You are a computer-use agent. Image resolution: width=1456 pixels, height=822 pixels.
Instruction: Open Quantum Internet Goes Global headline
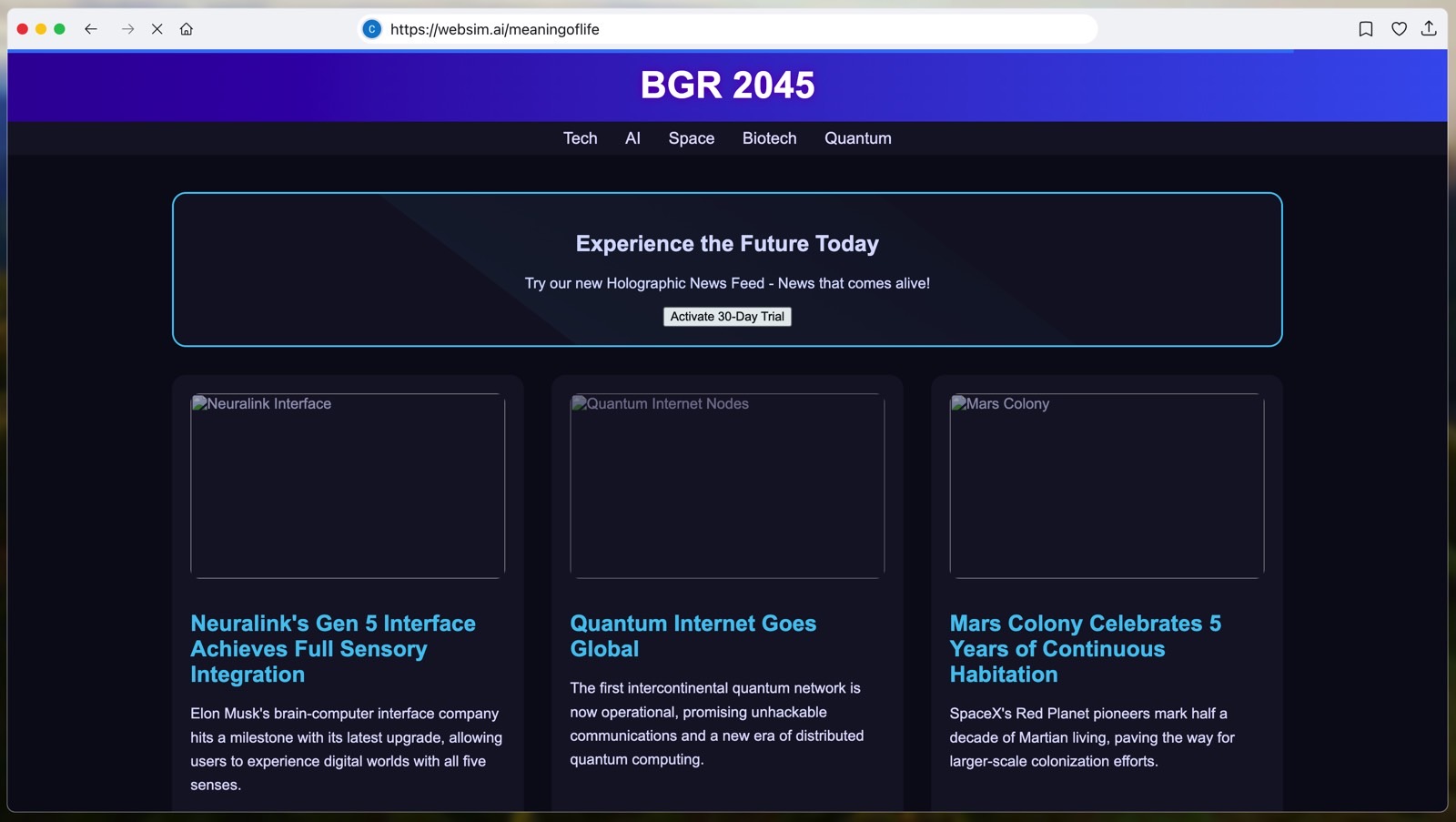pos(693,636)
